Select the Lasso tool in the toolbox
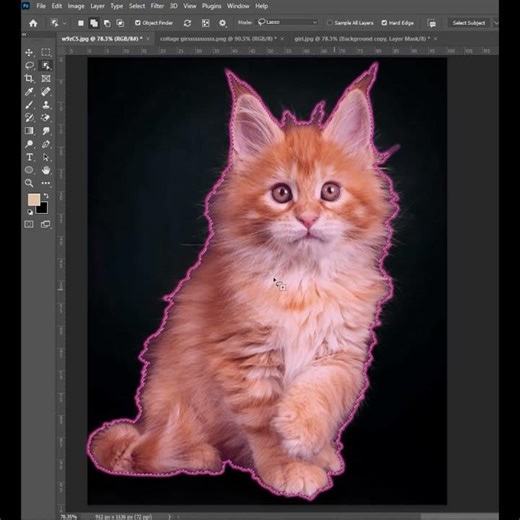 coord(29,65)
